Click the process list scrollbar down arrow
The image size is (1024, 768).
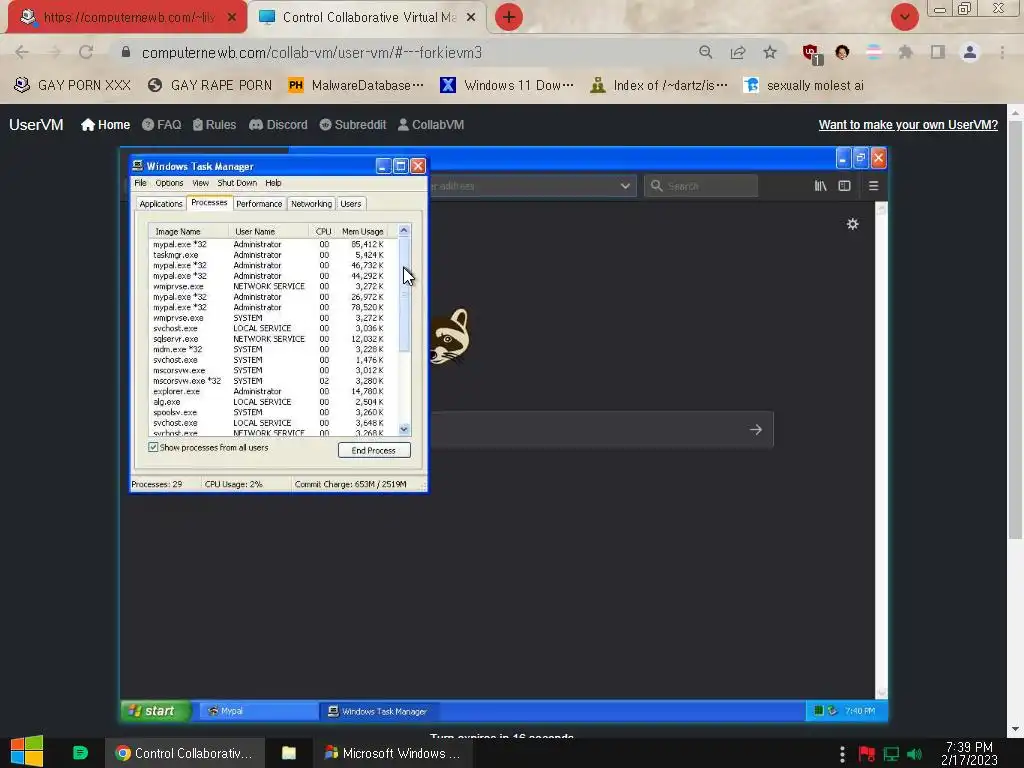coord(404,429)
